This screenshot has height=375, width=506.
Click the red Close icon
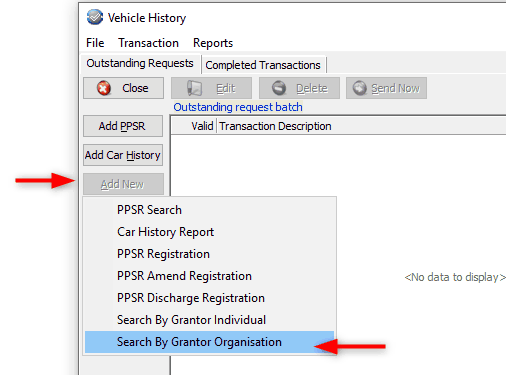click(104, 88)
